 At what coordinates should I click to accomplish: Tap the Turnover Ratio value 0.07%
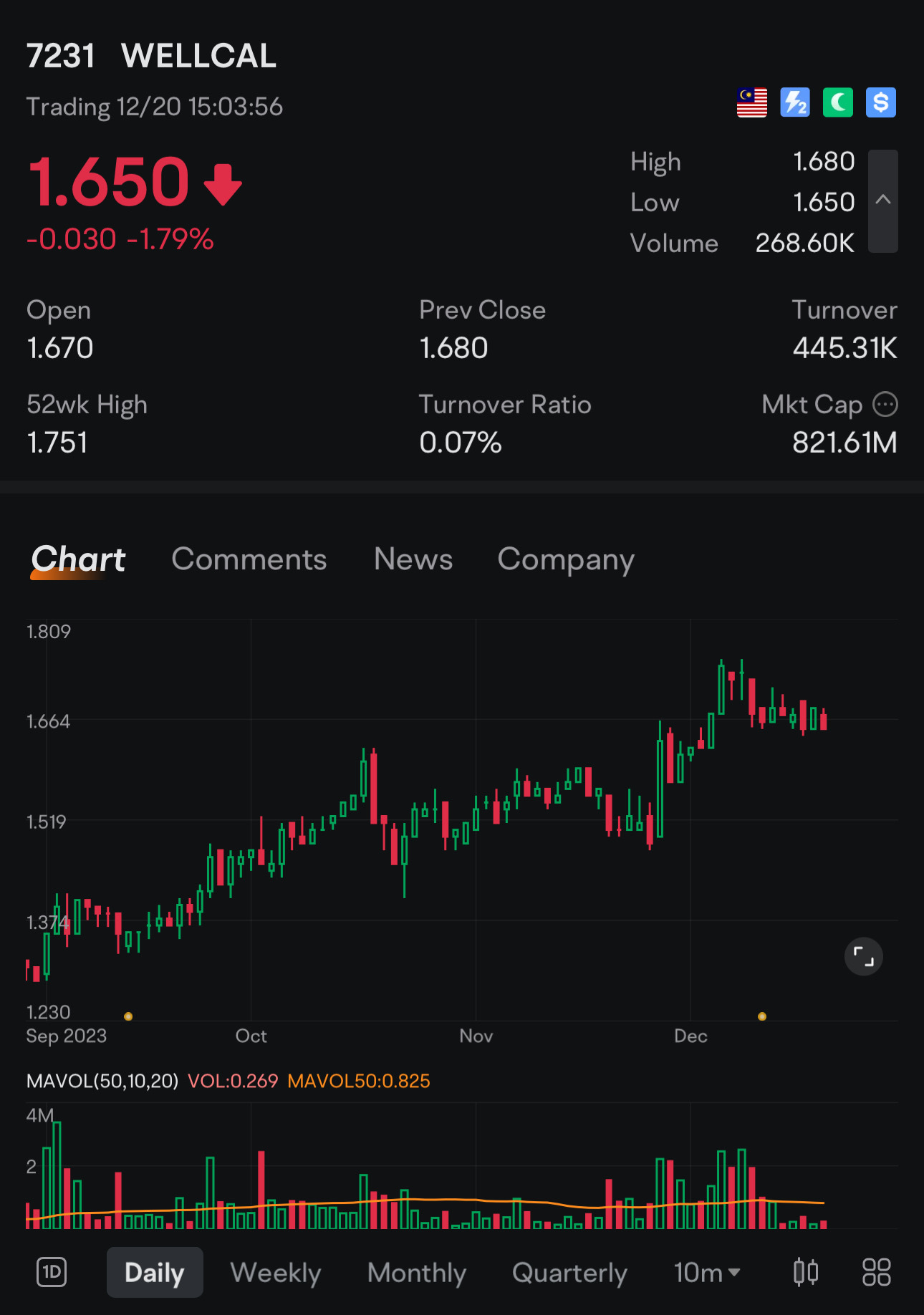[461, 443]
